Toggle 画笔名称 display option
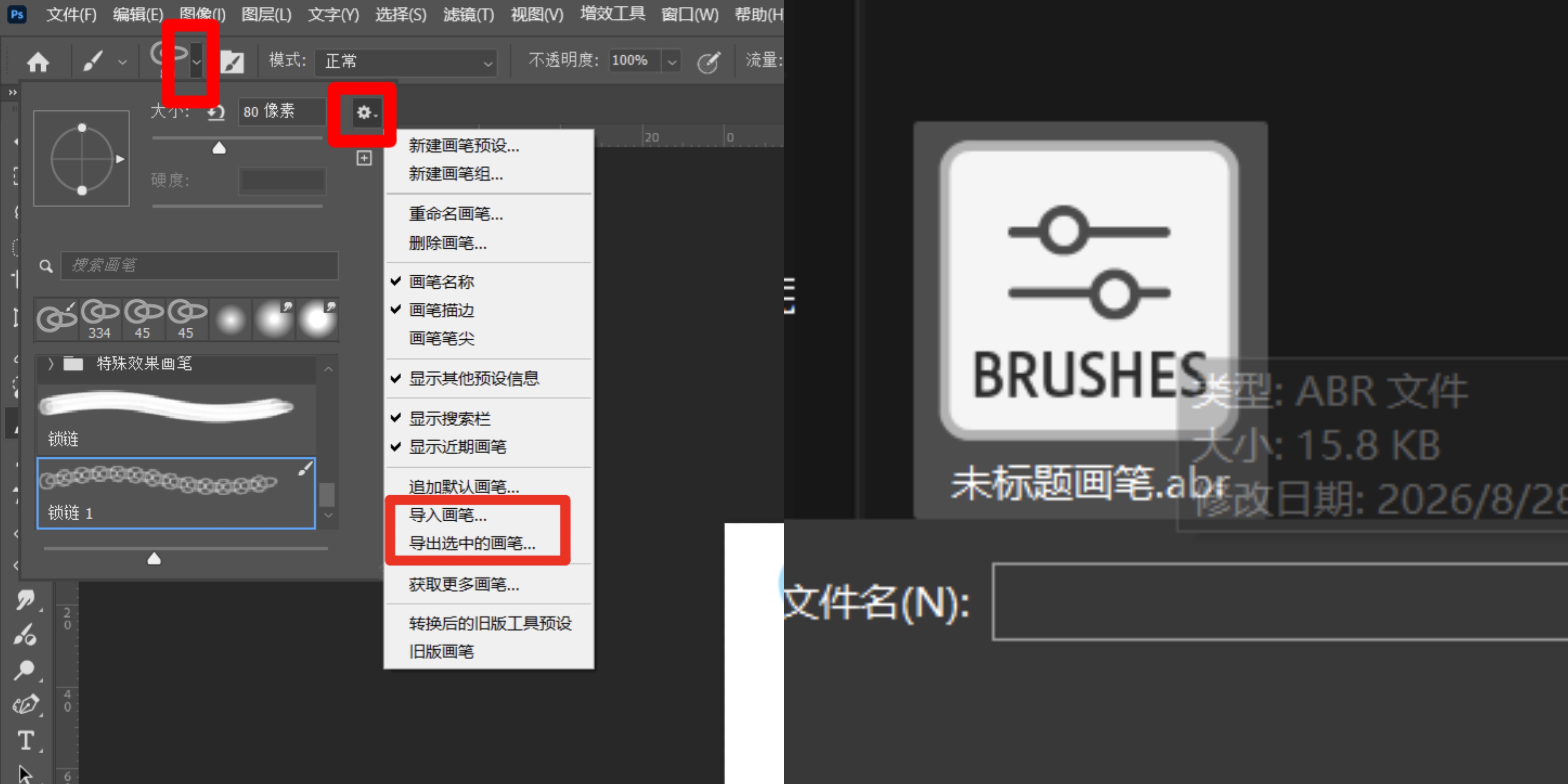The width and height of the screenshot is (1568, 784). click(441, 282)
